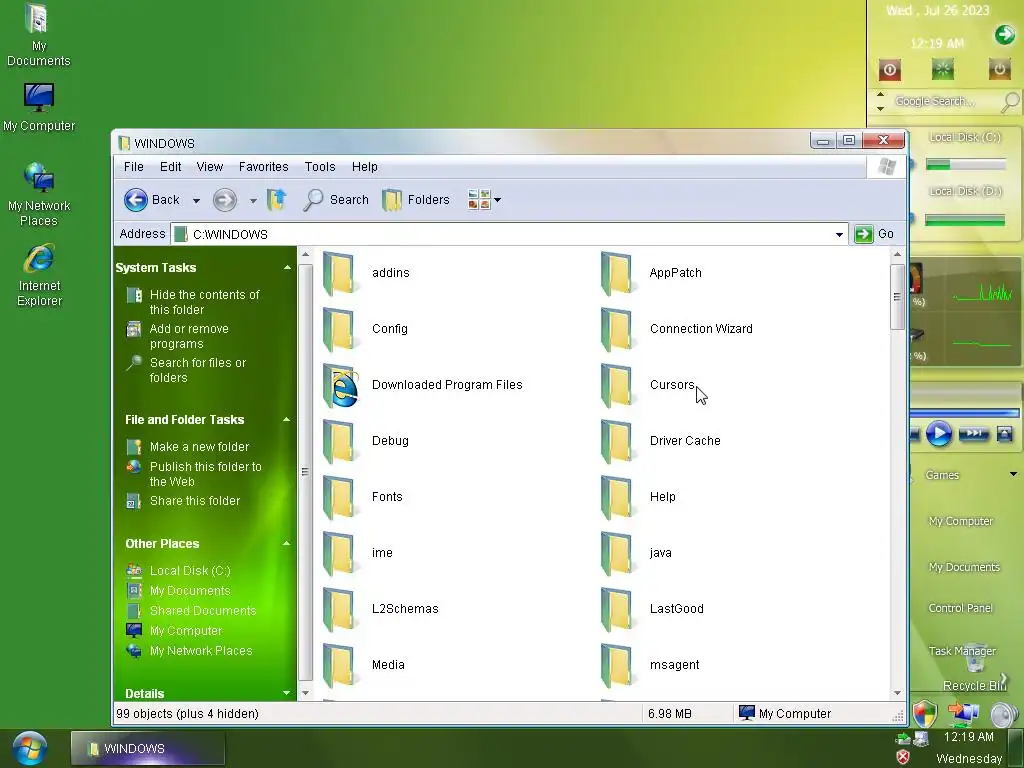This screenshot has width=1024, height=768.
Task: Open the Favorites menu
Action: [263, 167]
